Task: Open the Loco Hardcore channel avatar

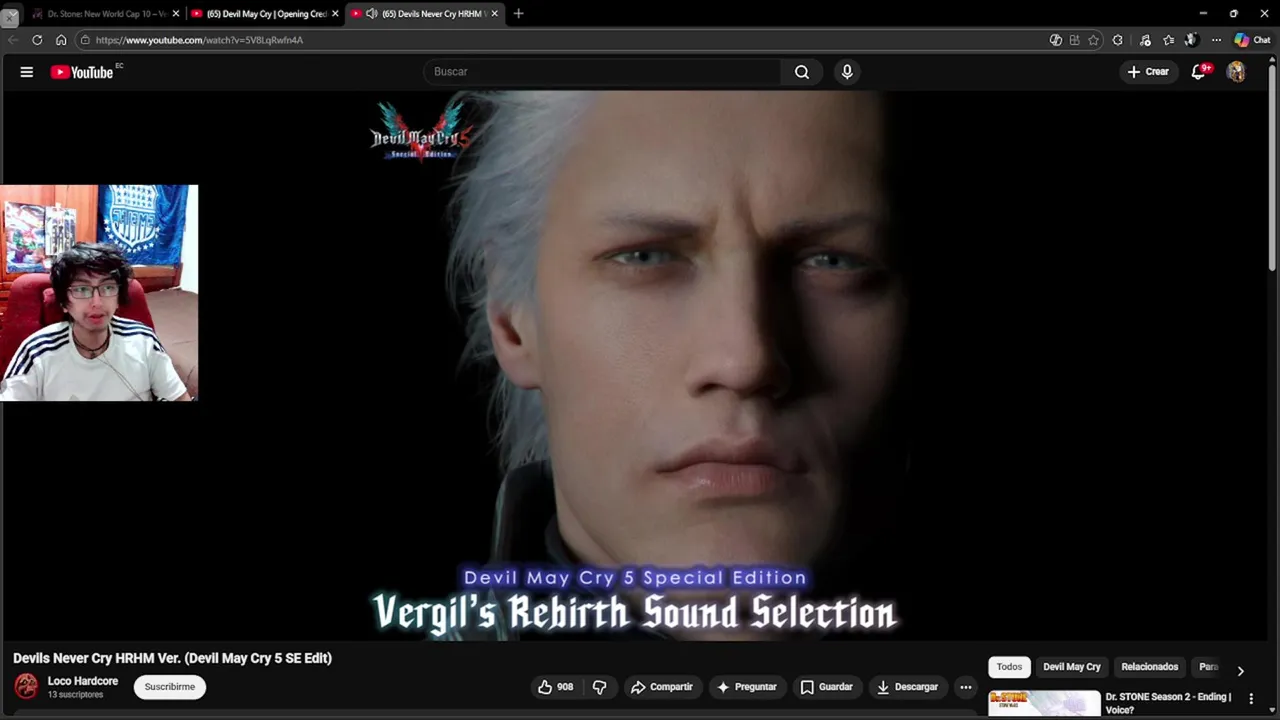Action: point(26,686)
